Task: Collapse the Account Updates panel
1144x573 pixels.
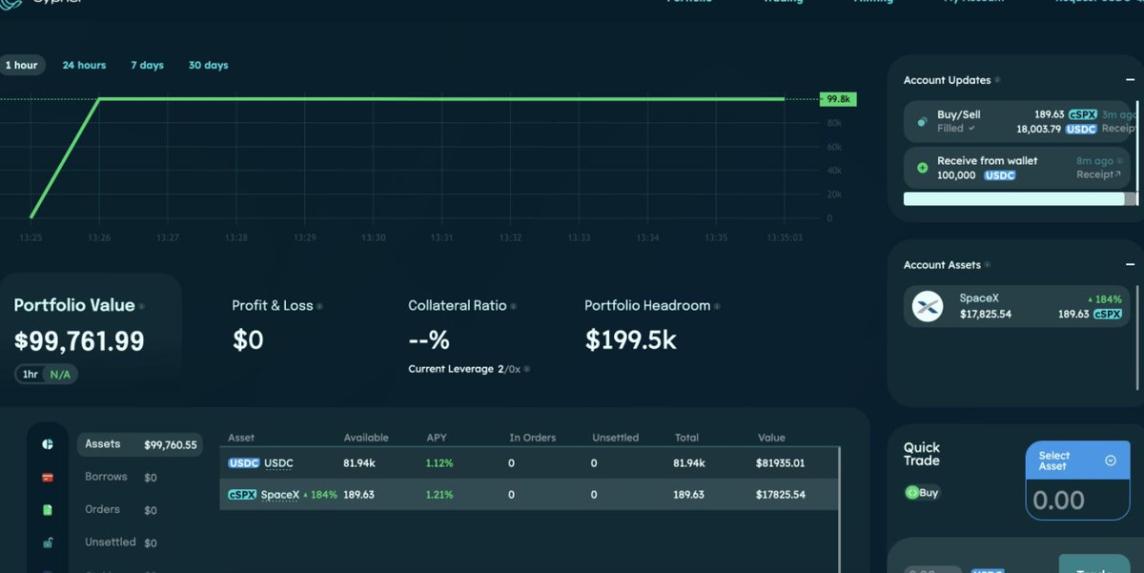Action: pos(1130,80)
